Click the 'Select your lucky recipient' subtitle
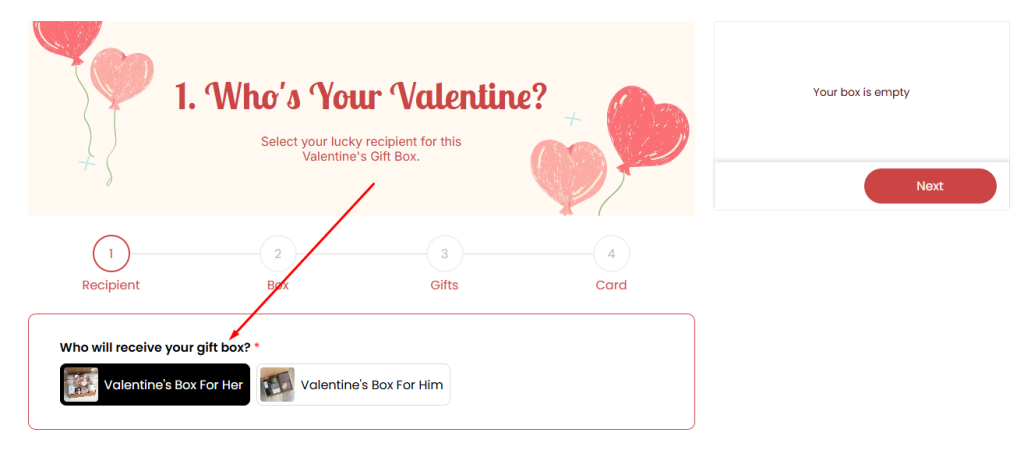The image size is (1024, 475). (361, 149)
